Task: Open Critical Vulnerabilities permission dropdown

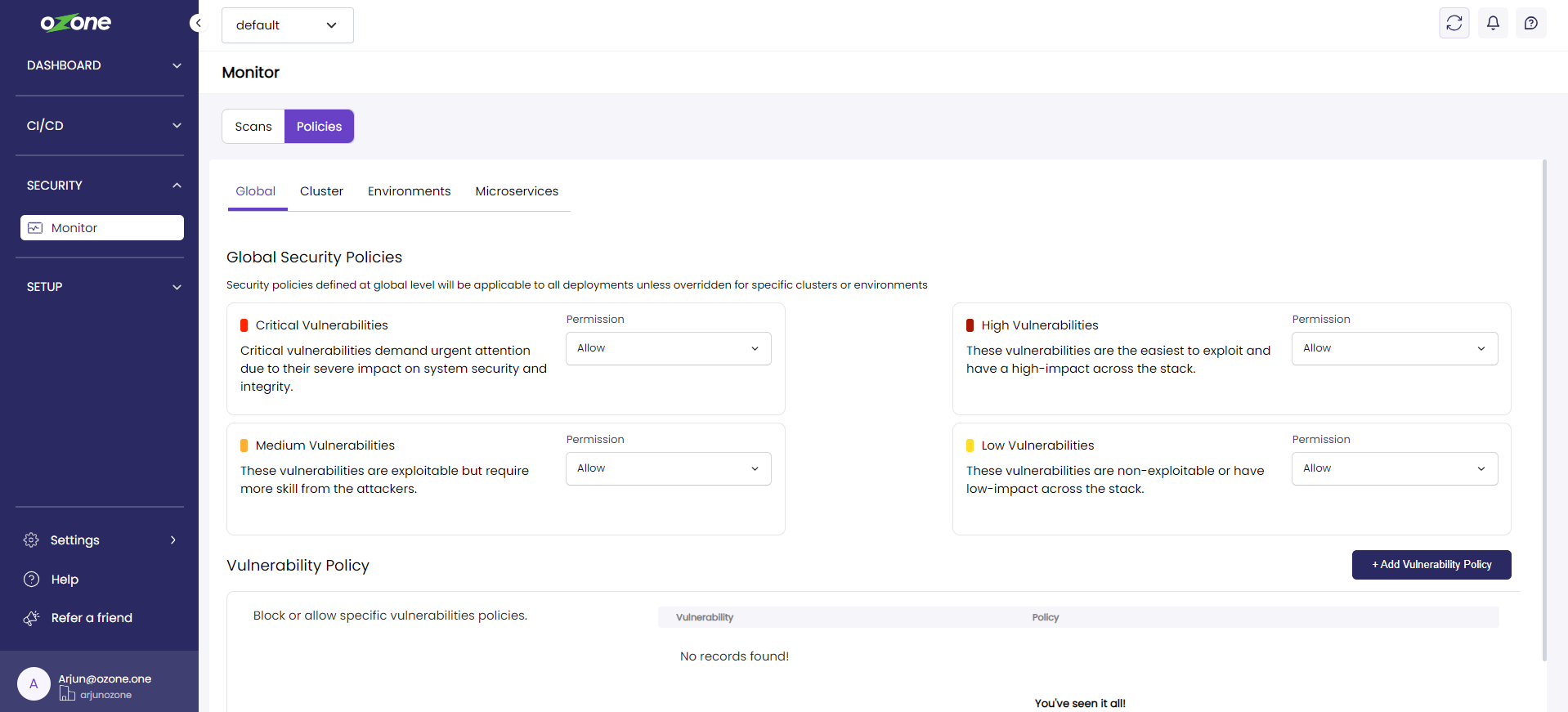Action: coord(668,348)
